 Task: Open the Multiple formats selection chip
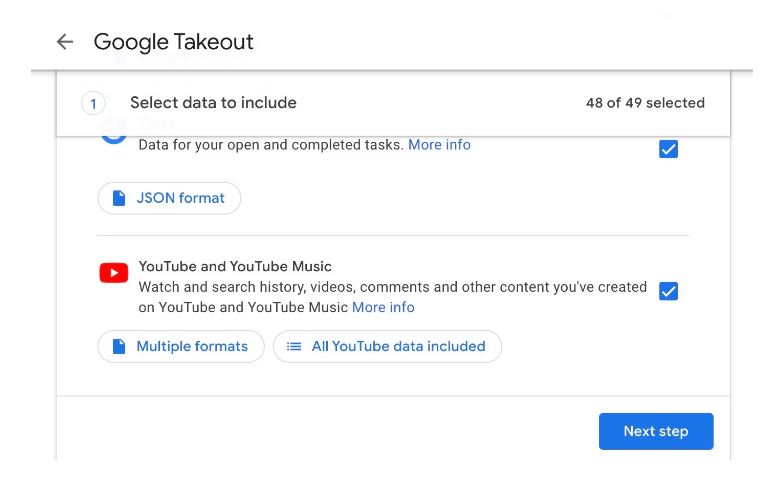181,347
